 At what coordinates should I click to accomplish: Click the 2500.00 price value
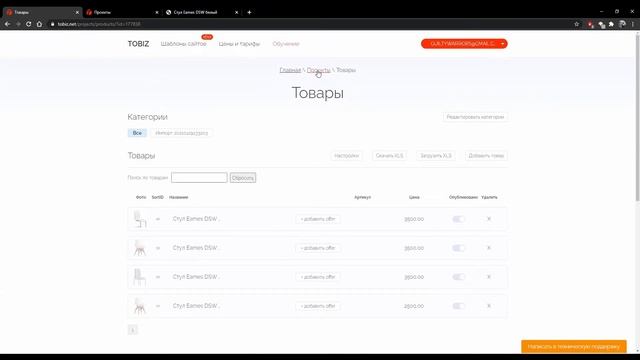coord(414,306)
